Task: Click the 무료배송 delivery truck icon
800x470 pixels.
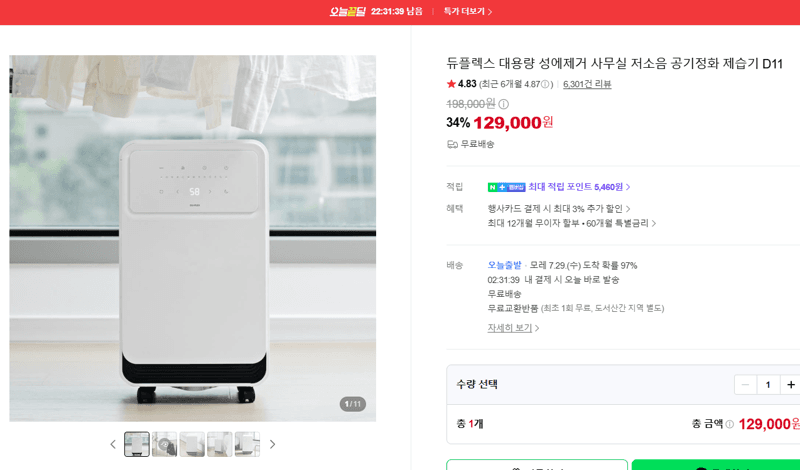Action: [452, 144]
